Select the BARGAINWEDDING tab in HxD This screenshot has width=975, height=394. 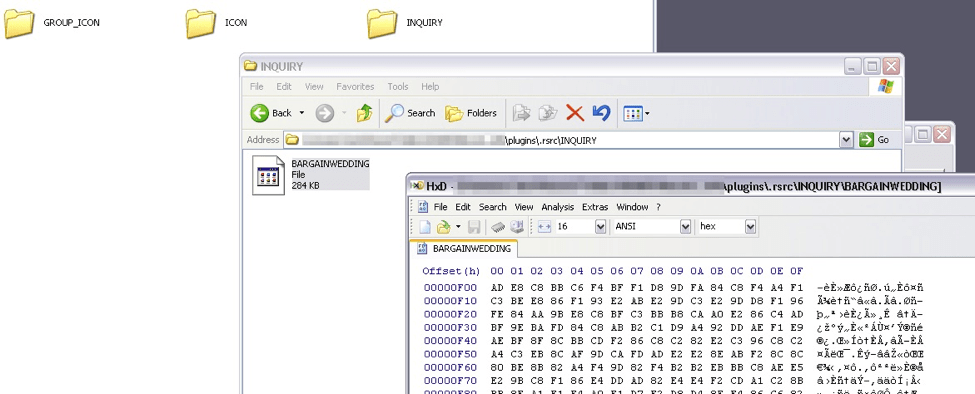pos(463,249)
